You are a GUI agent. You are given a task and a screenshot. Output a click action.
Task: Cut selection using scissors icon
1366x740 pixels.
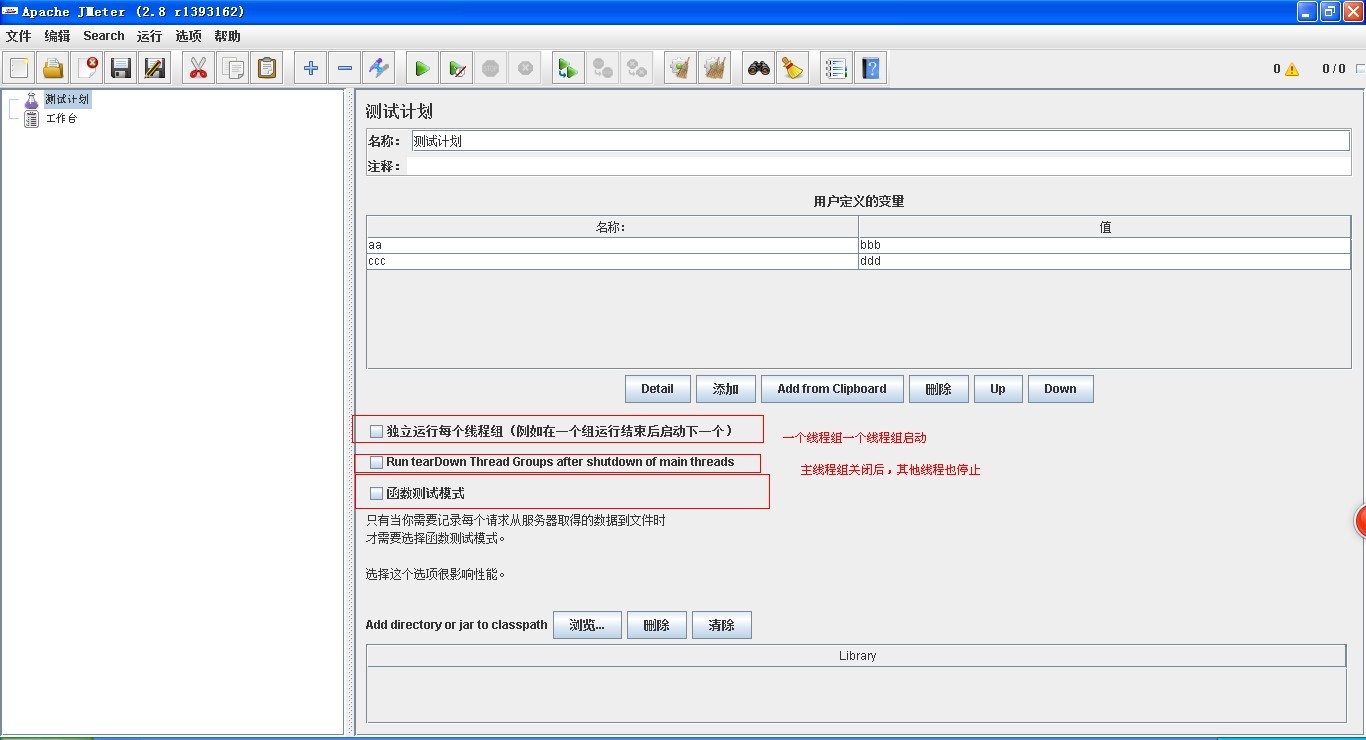[198, 68]
